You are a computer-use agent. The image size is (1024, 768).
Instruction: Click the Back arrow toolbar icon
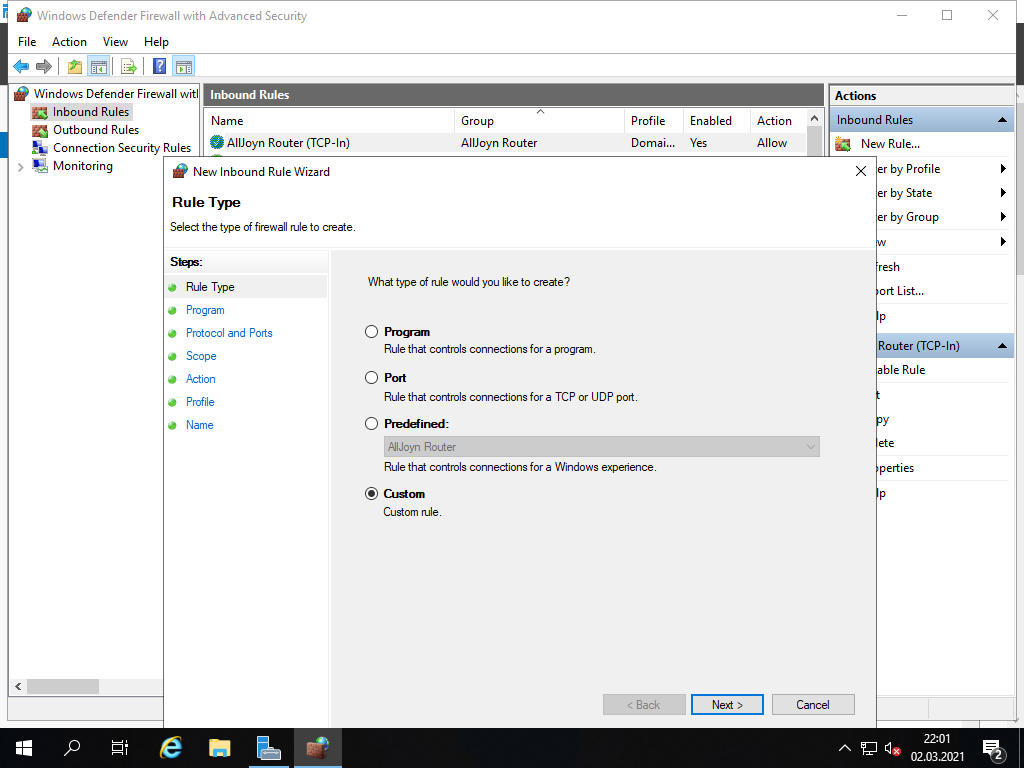click(x=20, y=67)
